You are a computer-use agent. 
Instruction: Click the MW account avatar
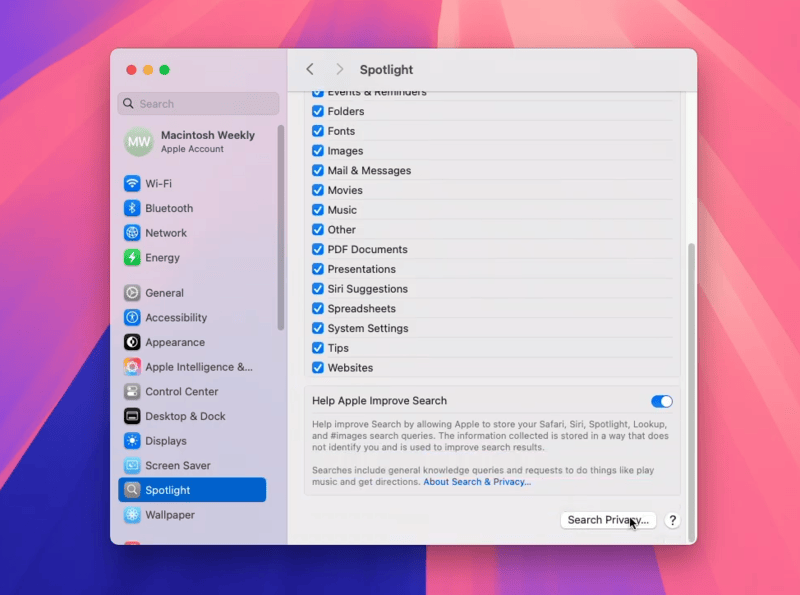click(139, 141)
